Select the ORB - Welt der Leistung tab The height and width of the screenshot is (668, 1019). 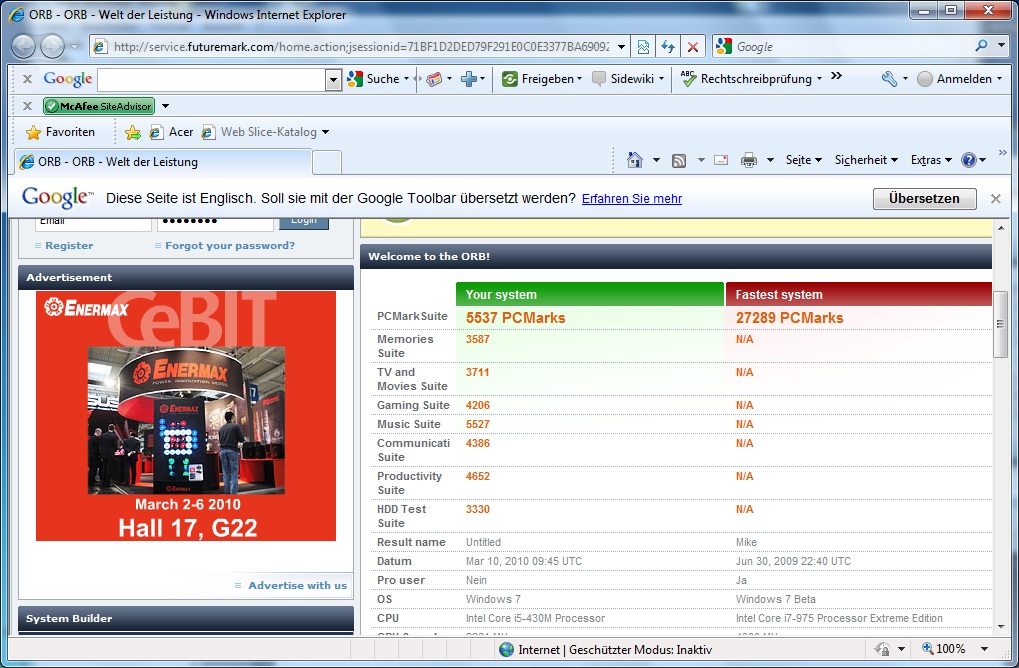(162, 162)
